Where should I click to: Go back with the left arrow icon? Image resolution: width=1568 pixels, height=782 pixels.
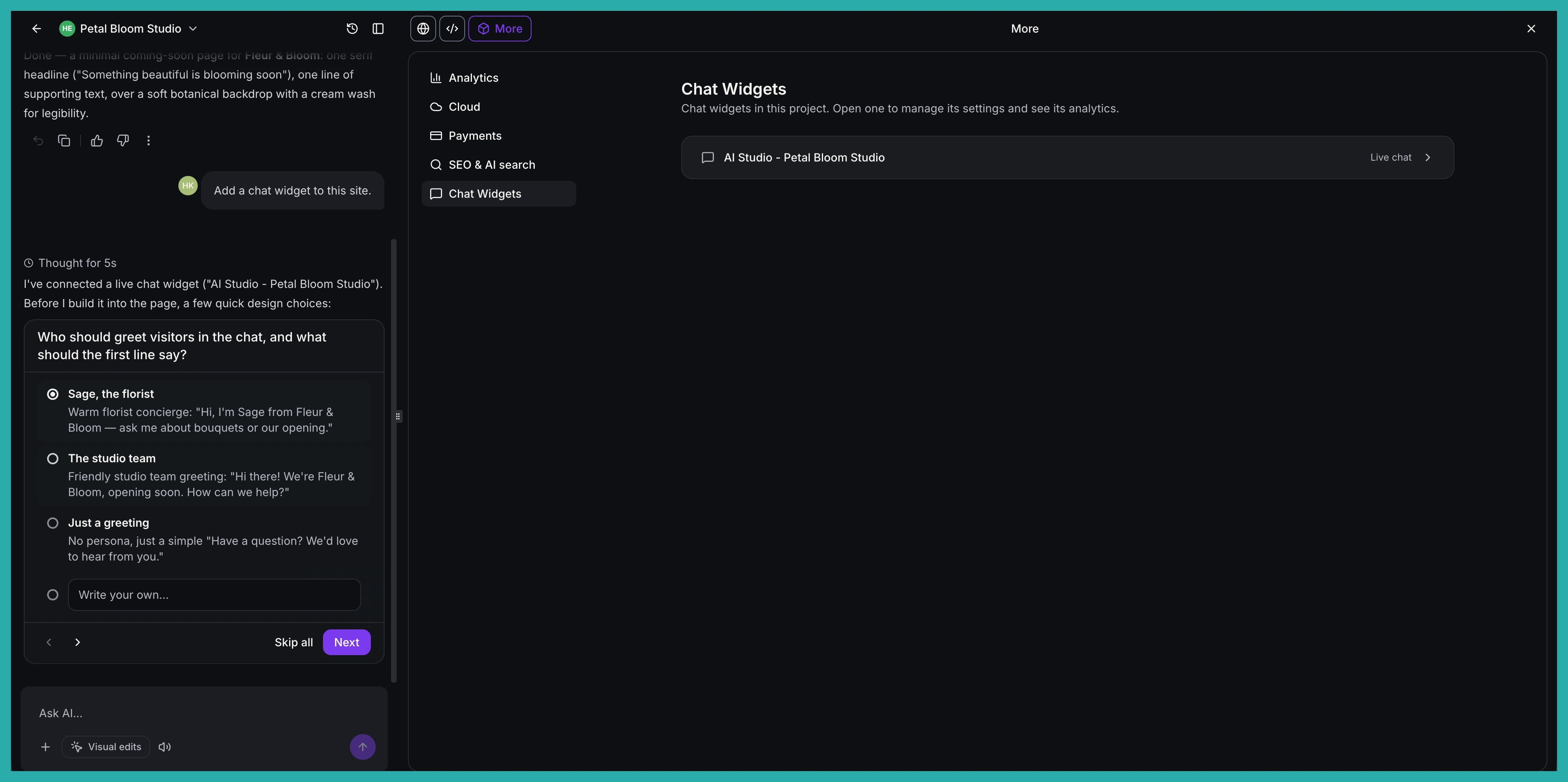(37, 29)
